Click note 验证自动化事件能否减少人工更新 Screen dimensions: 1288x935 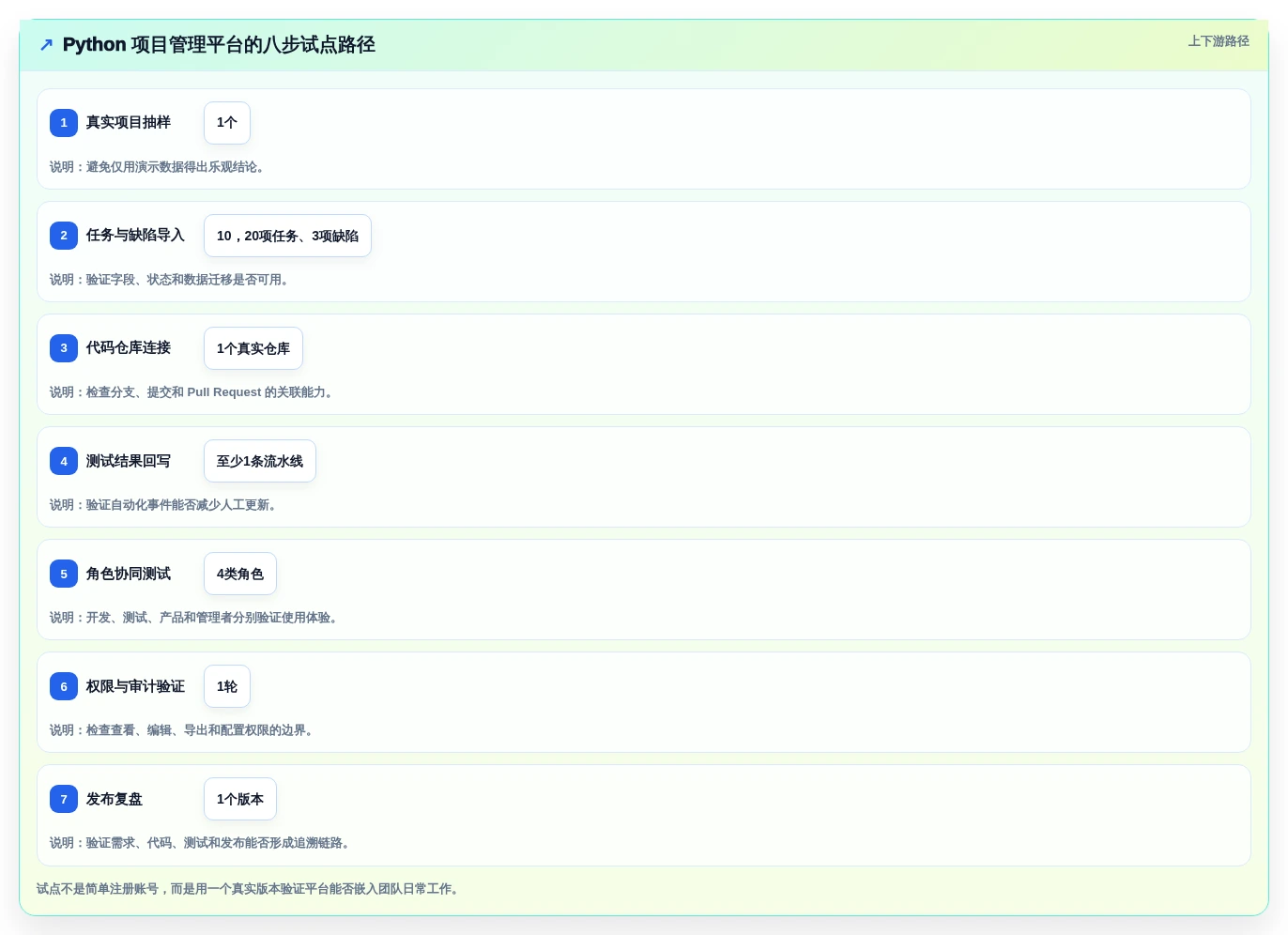tap(165, 505)
